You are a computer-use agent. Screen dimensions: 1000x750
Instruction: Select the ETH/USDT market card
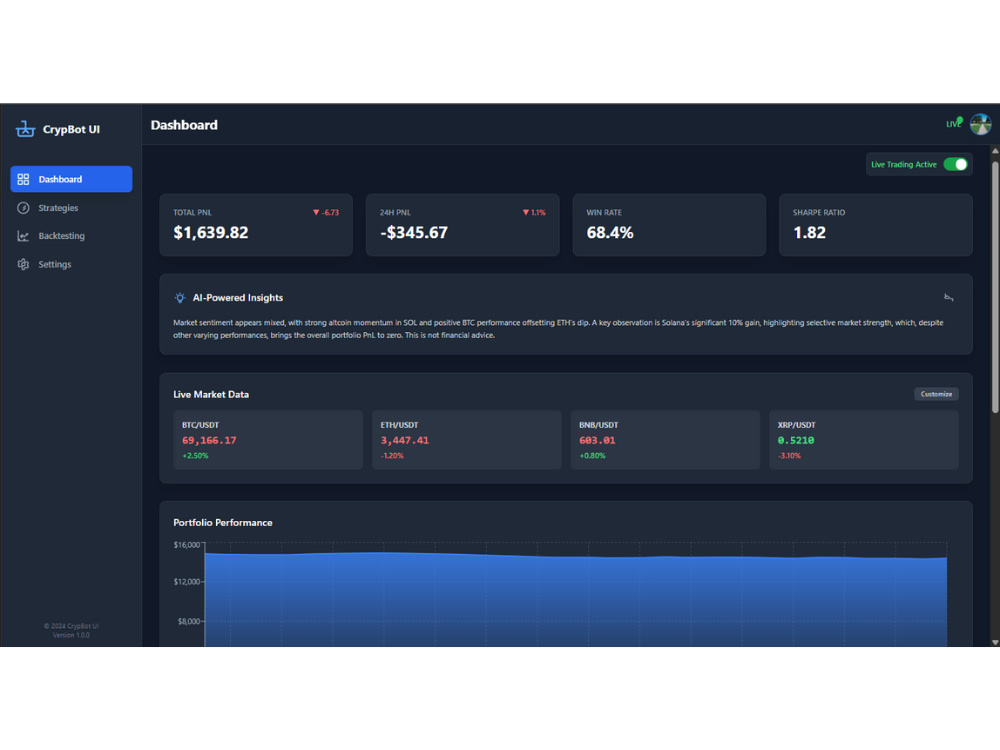(467, 440)
